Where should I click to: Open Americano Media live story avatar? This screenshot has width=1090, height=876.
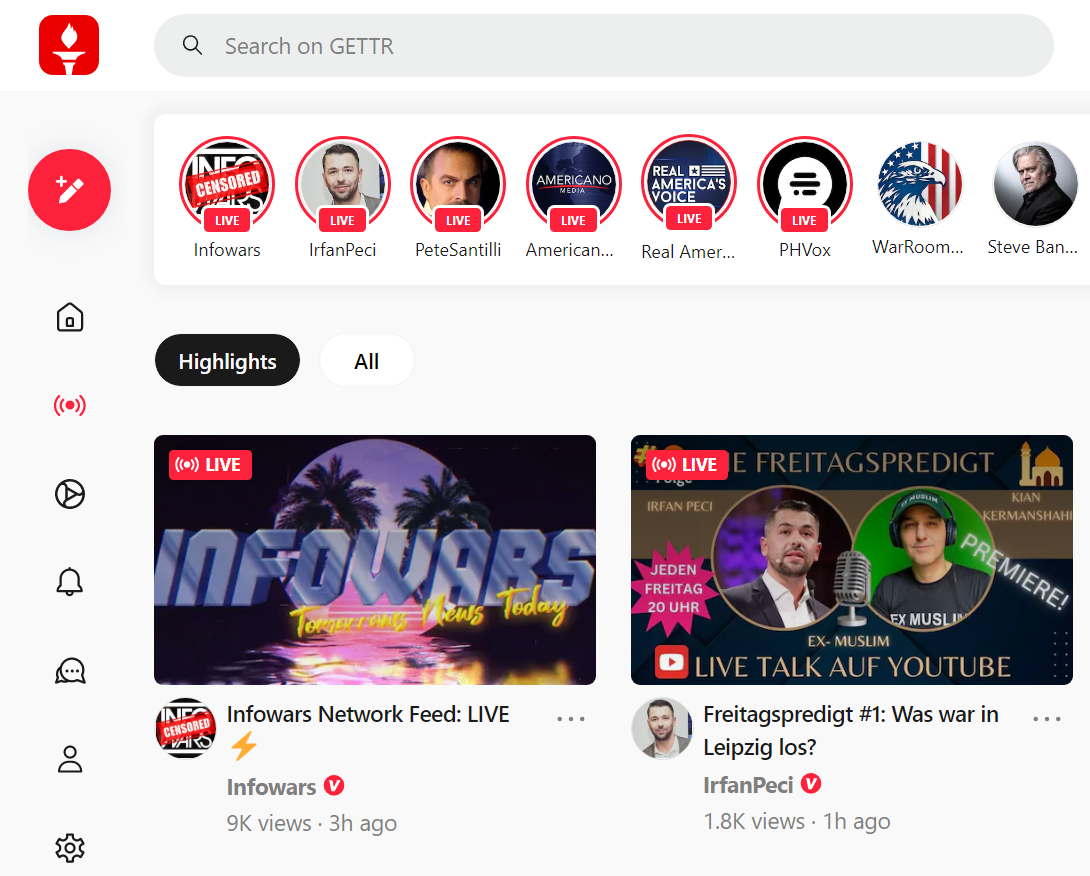click(x=574, y=184)
